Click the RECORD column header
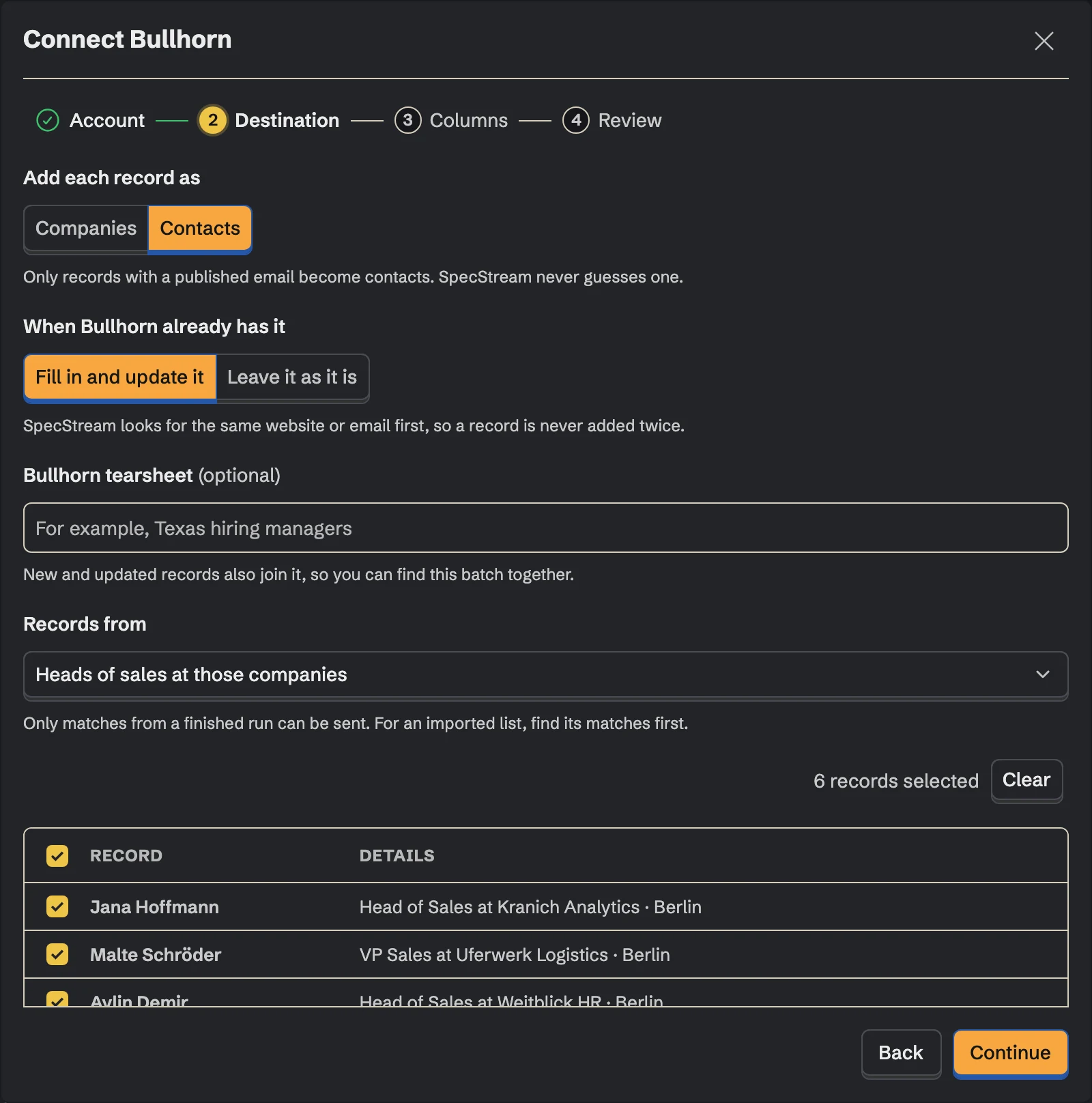1092x1103 pixels. click(x=126, y=856)
